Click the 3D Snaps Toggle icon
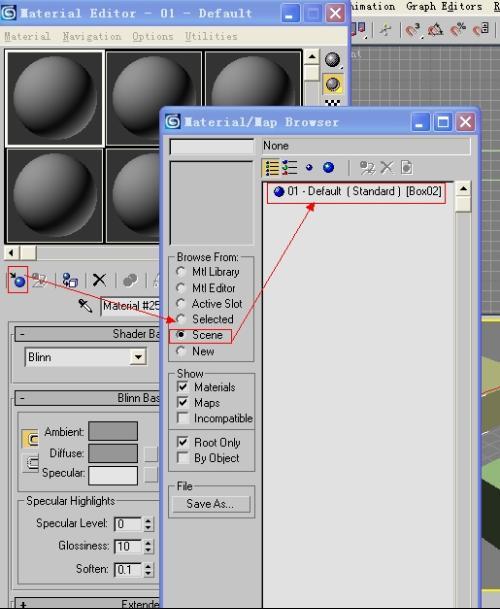500x609 pixels. [412, 30]
